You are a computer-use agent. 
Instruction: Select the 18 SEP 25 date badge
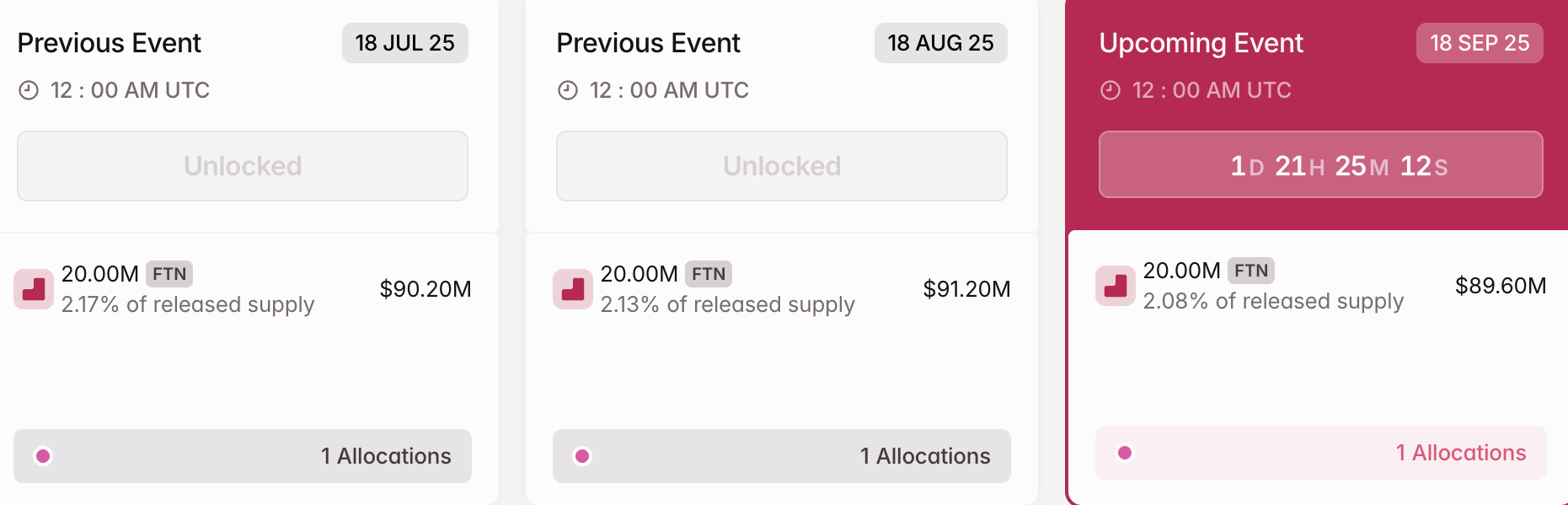pyautogui.click(x=1480, y=43)
